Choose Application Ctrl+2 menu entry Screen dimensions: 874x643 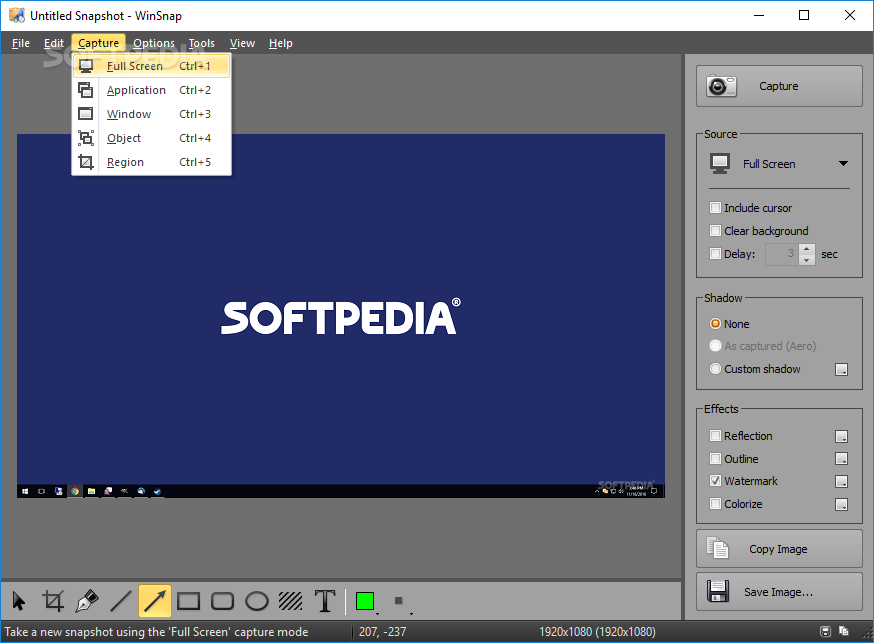[x=151, y=90]
